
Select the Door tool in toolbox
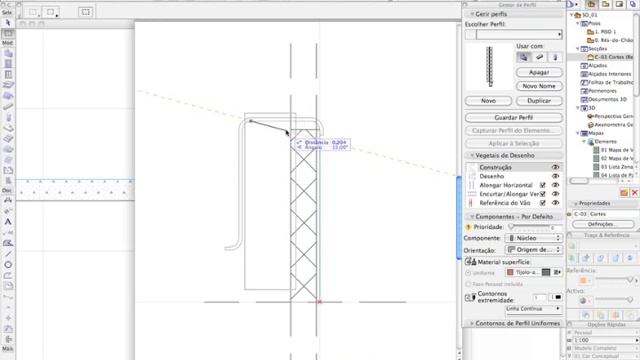coord(8,64)
